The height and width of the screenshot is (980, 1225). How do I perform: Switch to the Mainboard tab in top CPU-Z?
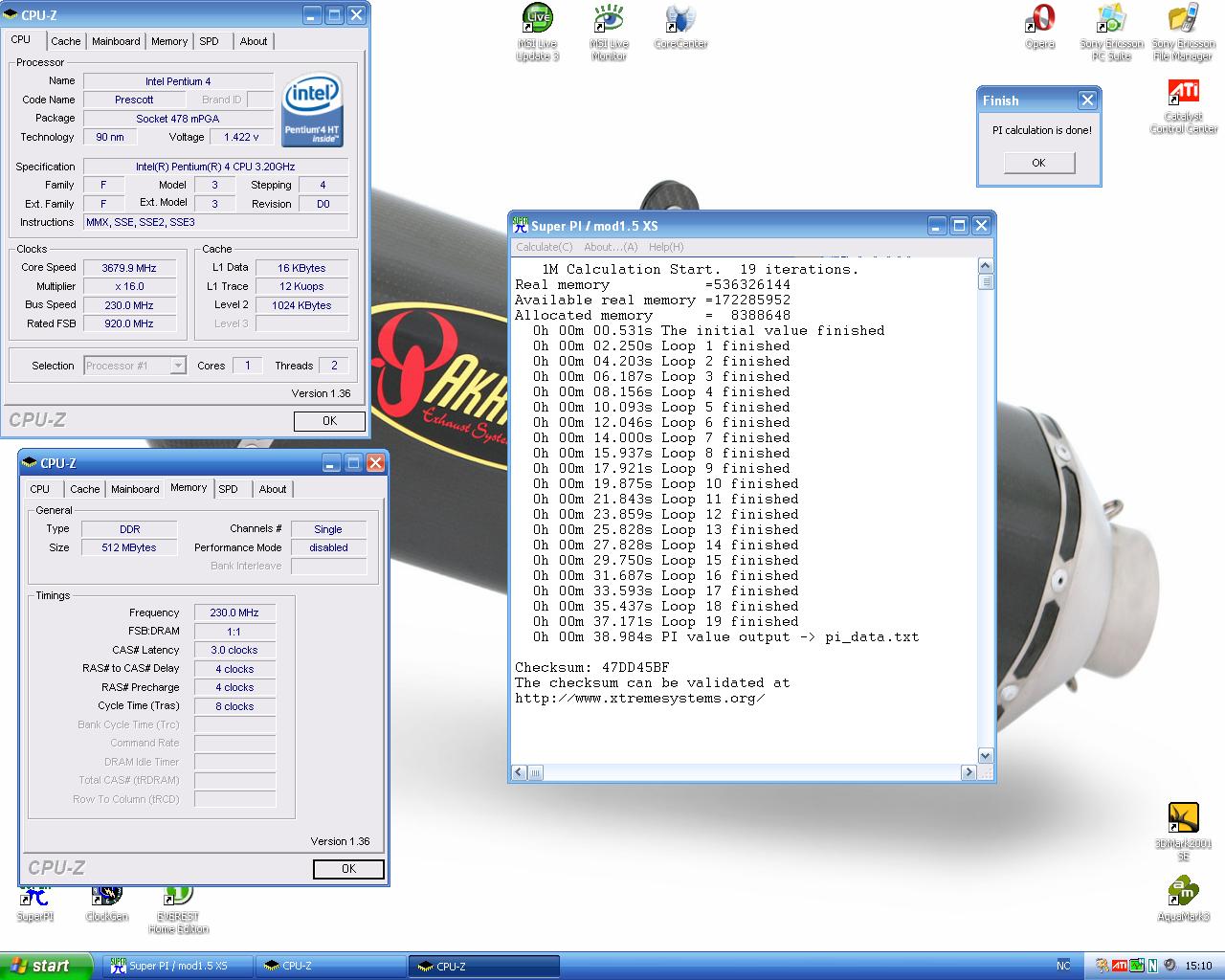click(116, 41)
